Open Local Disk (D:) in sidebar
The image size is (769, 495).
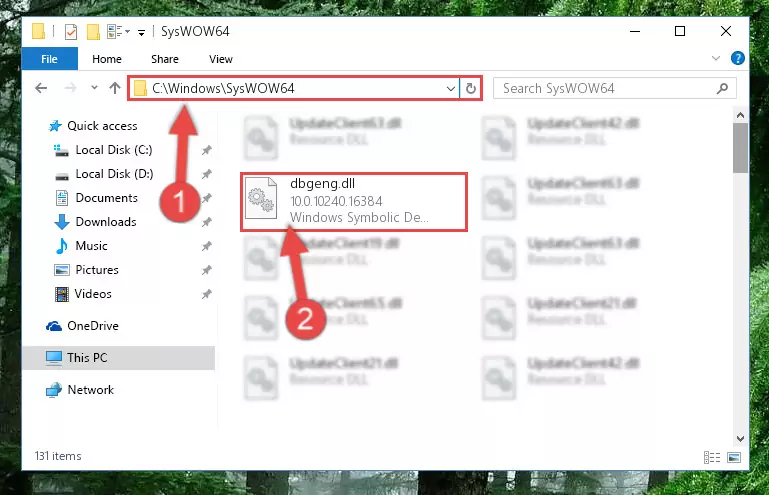point(114,174)
